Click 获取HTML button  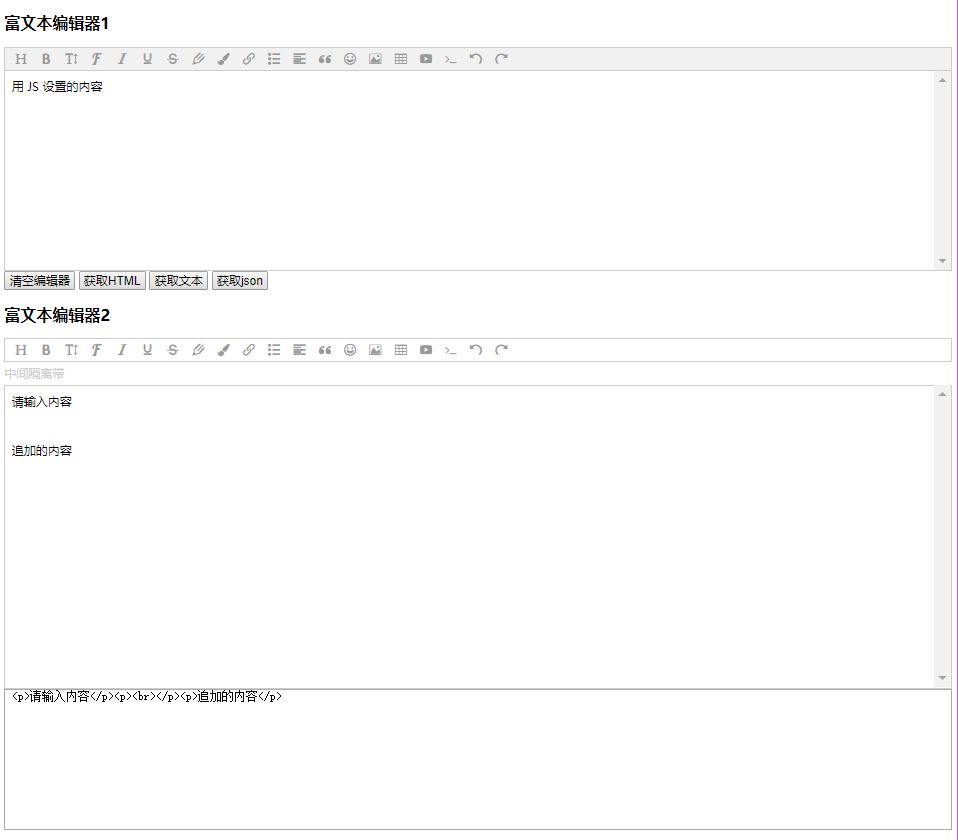[x=112, y=281]
